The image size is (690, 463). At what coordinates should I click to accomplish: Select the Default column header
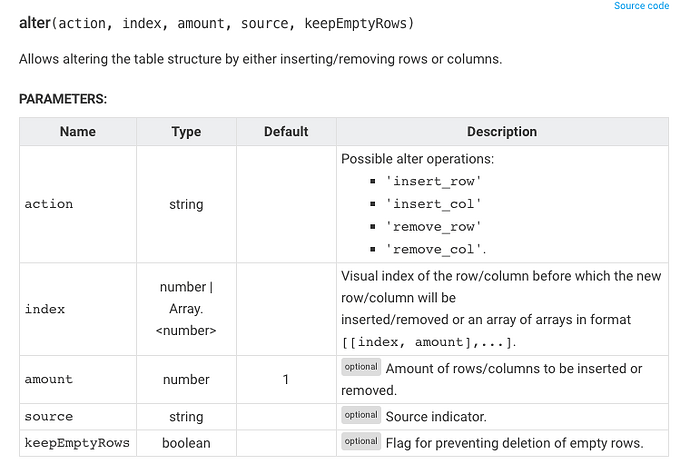pyautogui.click(x=286, y=132)
